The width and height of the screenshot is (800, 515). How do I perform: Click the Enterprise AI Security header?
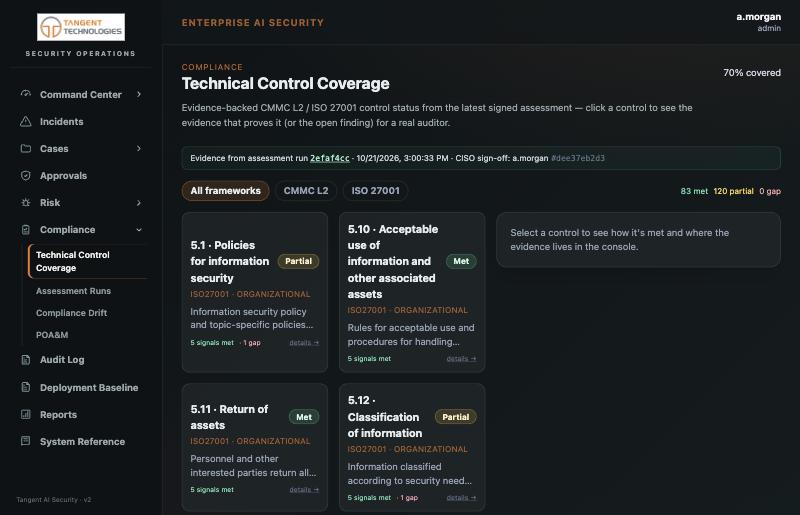coord(253,22)
